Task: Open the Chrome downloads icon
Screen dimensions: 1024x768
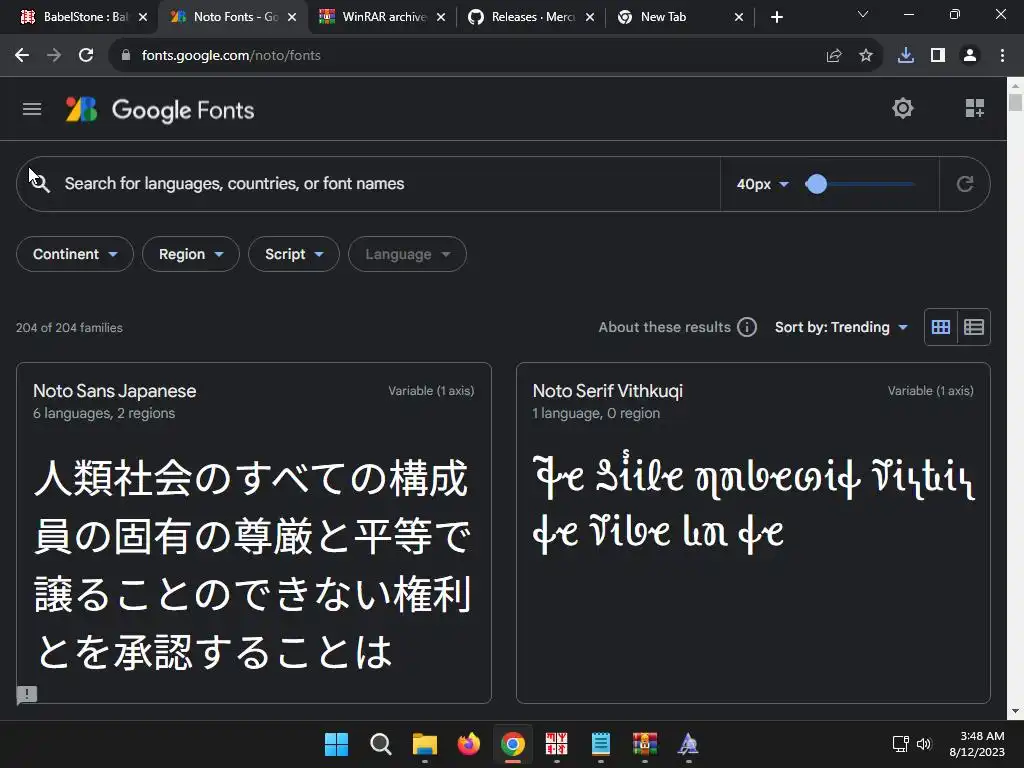Action: point(905,56)
